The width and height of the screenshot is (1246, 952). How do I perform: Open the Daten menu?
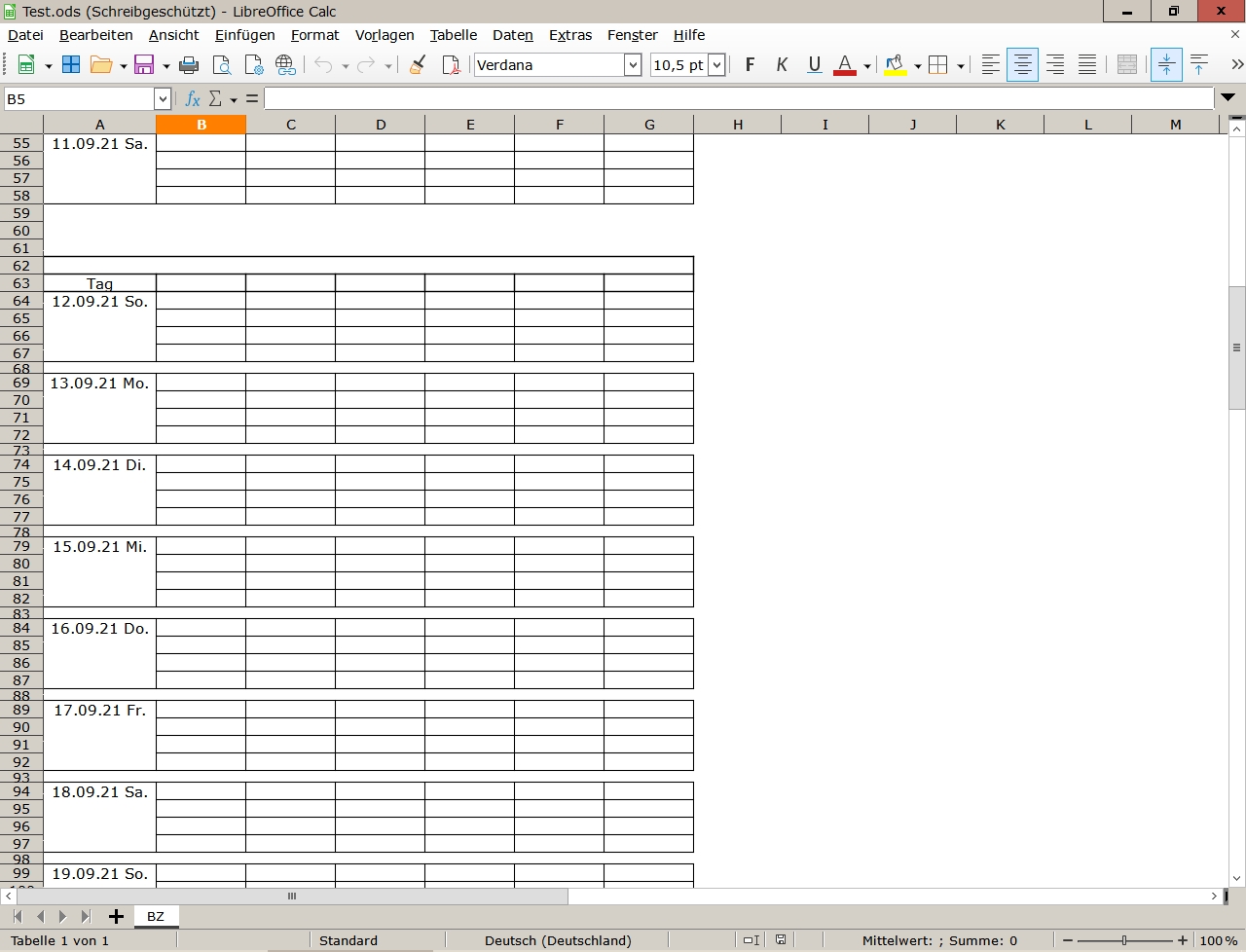click(x=512, y=35)
